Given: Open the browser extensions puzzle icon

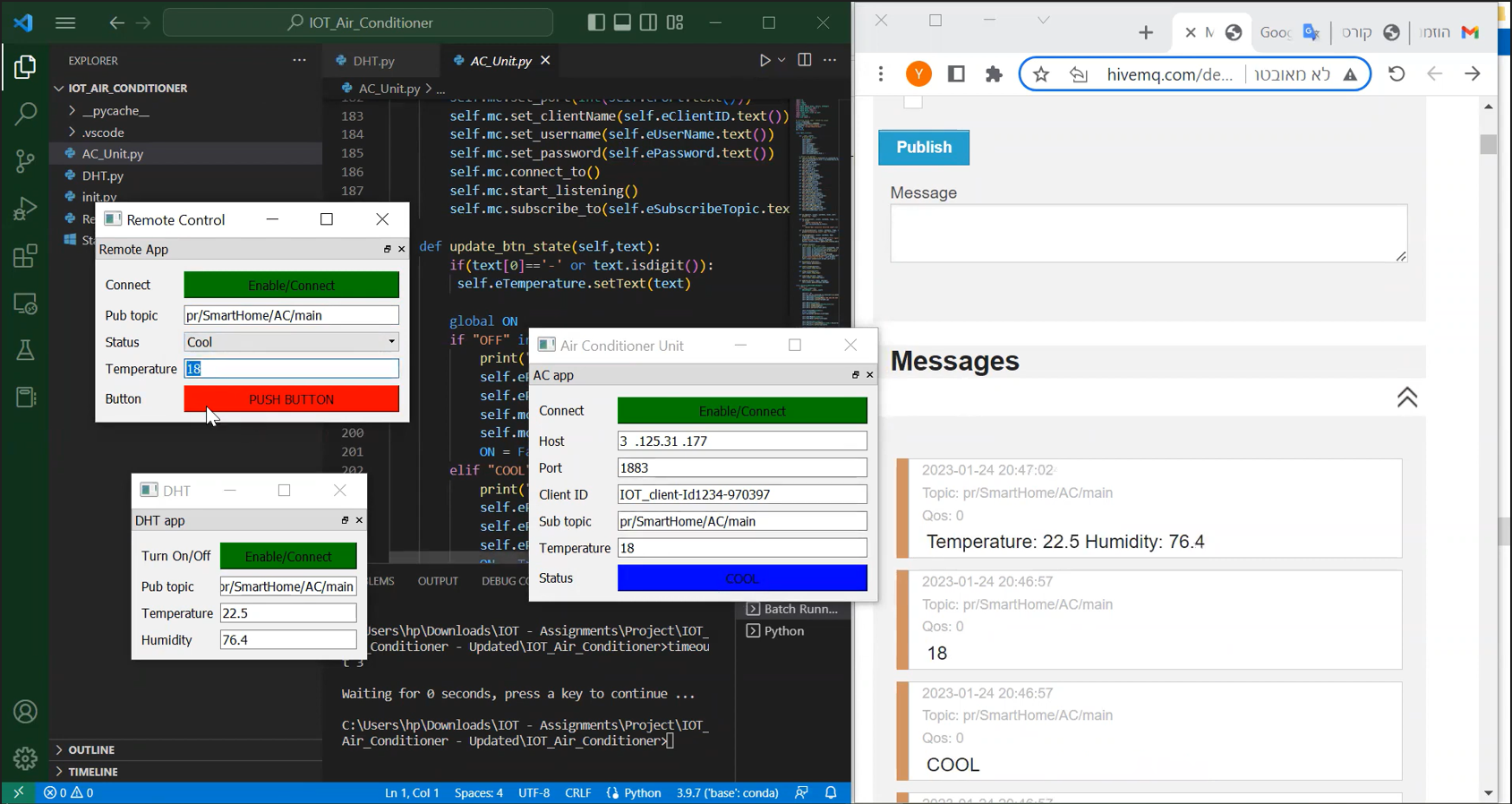Looking at the screenshot, I should (x=994, y=74).
